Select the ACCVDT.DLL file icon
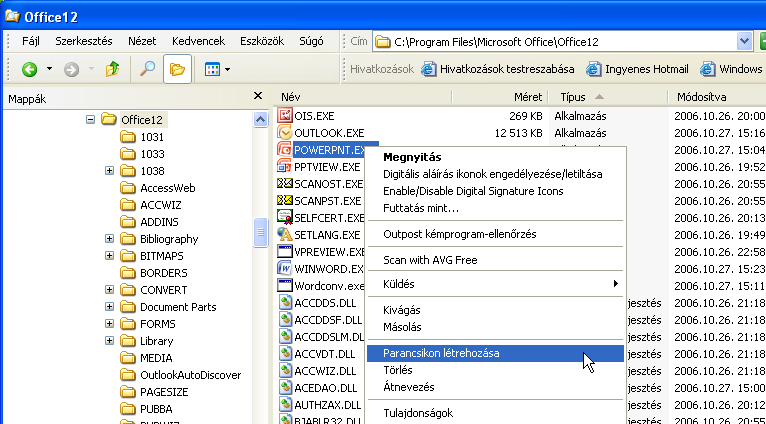Screen dimensions: 766x424 284,354
